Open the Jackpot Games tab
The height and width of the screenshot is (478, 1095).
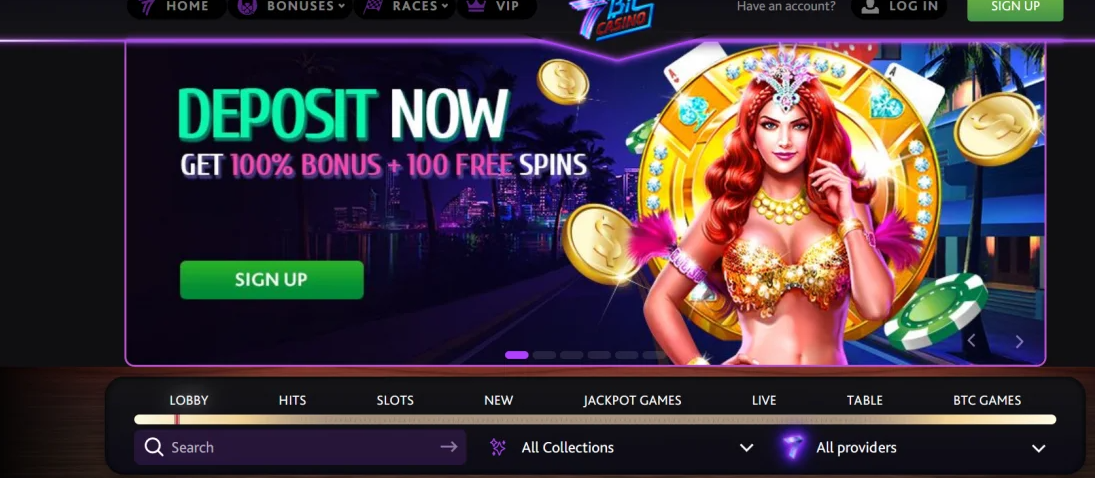coord(632,400)
